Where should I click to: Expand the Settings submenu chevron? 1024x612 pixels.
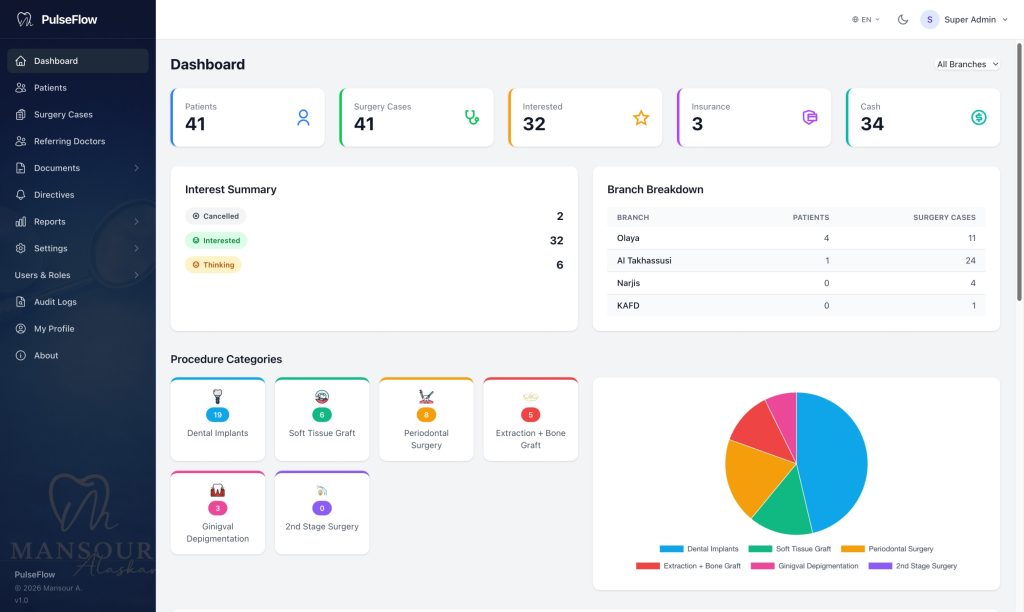[136, 248]
